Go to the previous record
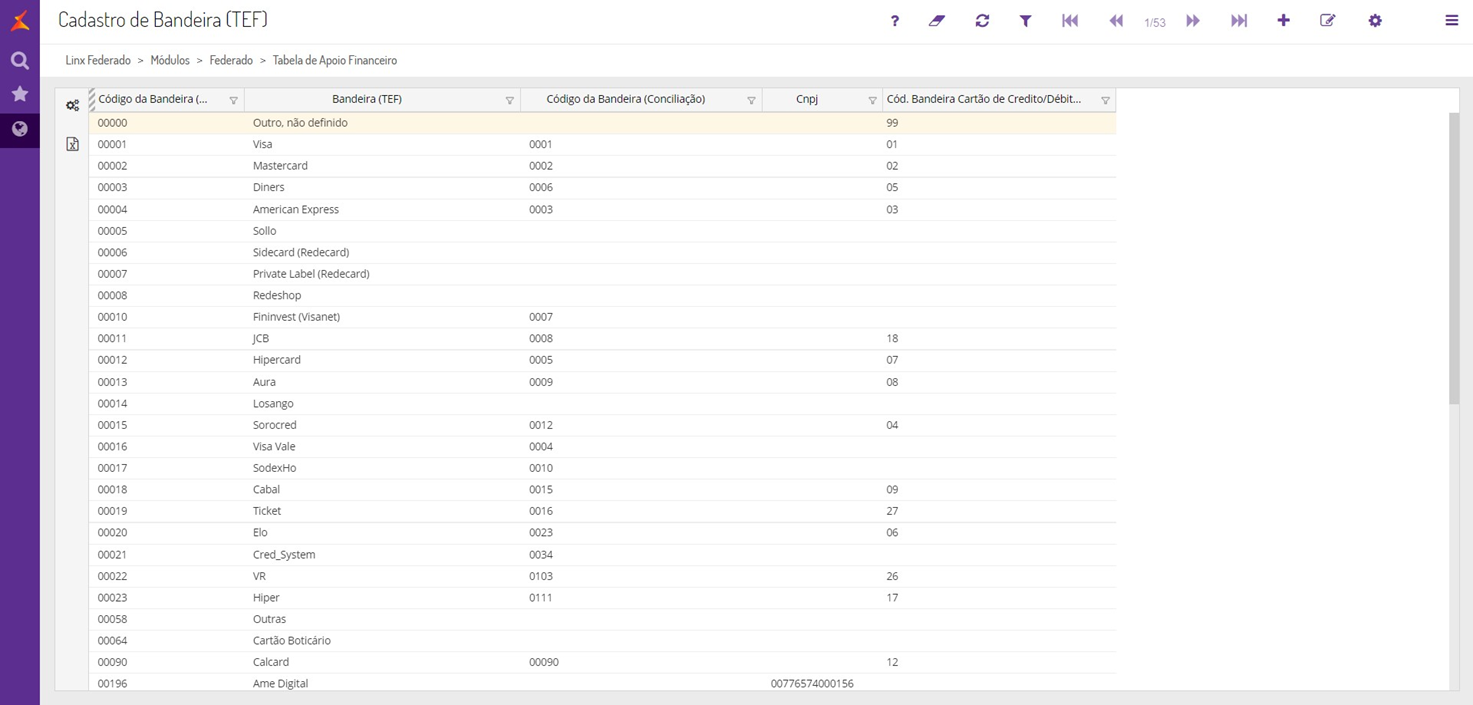The width and height of the screenshot is (1473, 705). [1116, 21]
